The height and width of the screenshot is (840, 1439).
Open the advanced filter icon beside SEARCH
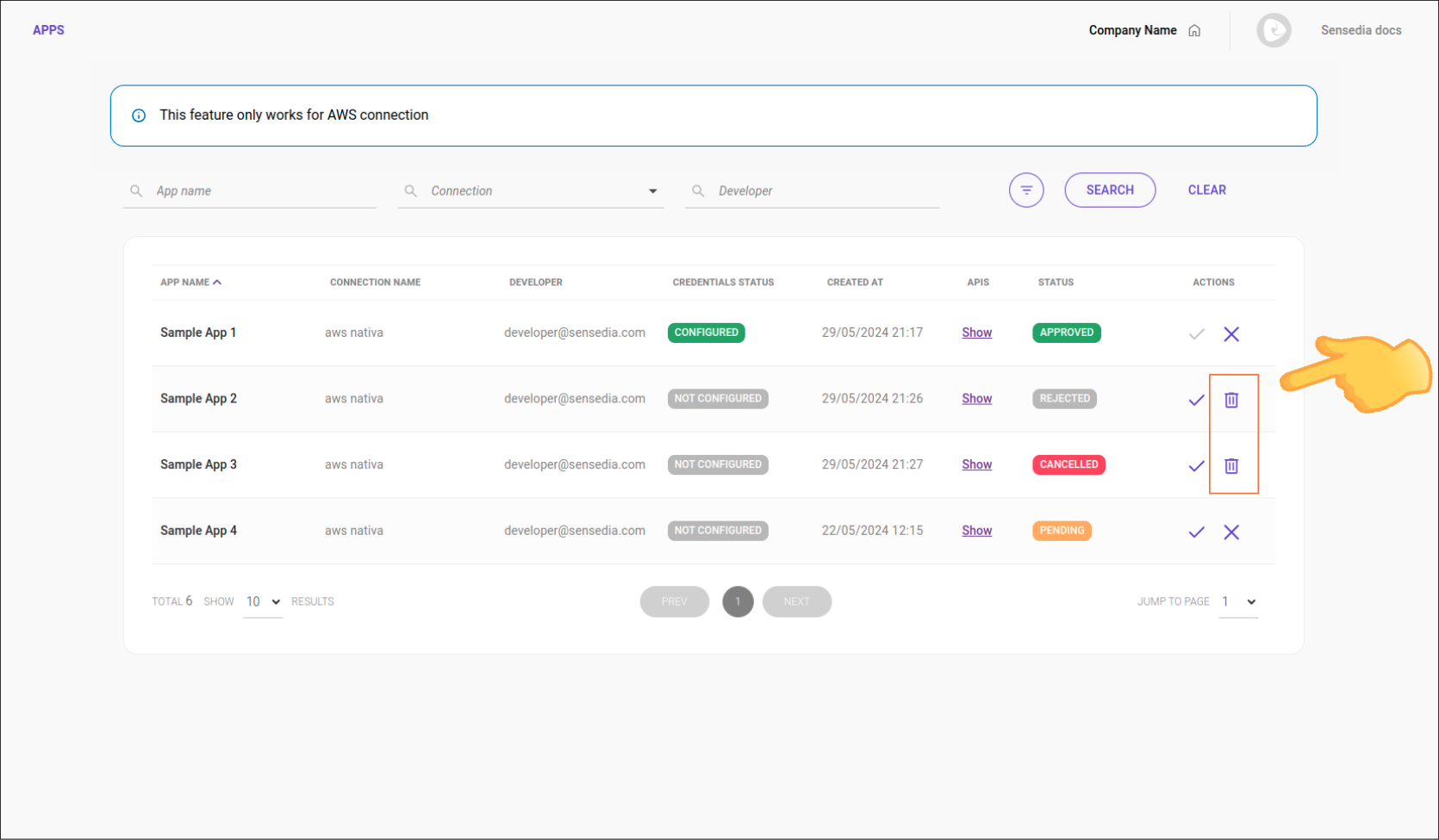pyautogui.click(x=1025, y=190)
